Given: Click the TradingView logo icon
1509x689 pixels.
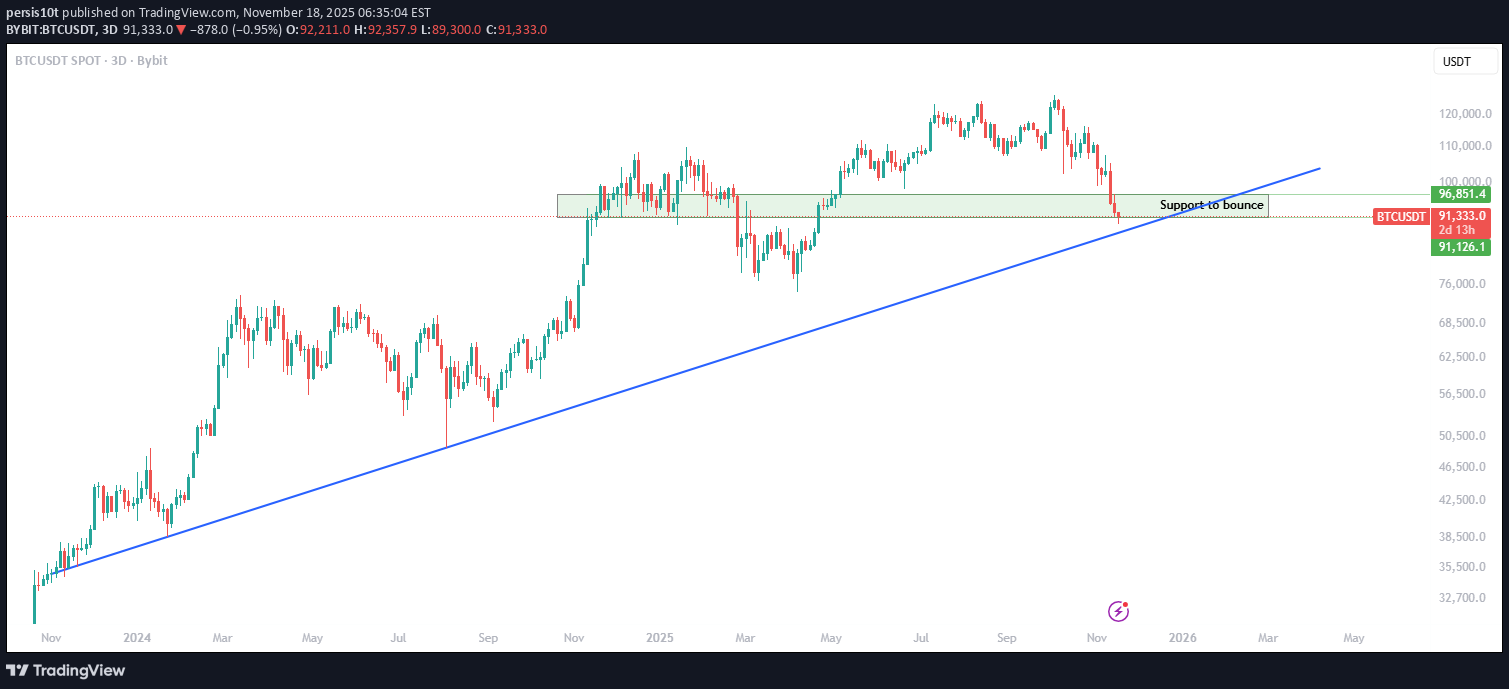Looking at the screenshot, I should point(18,670).
